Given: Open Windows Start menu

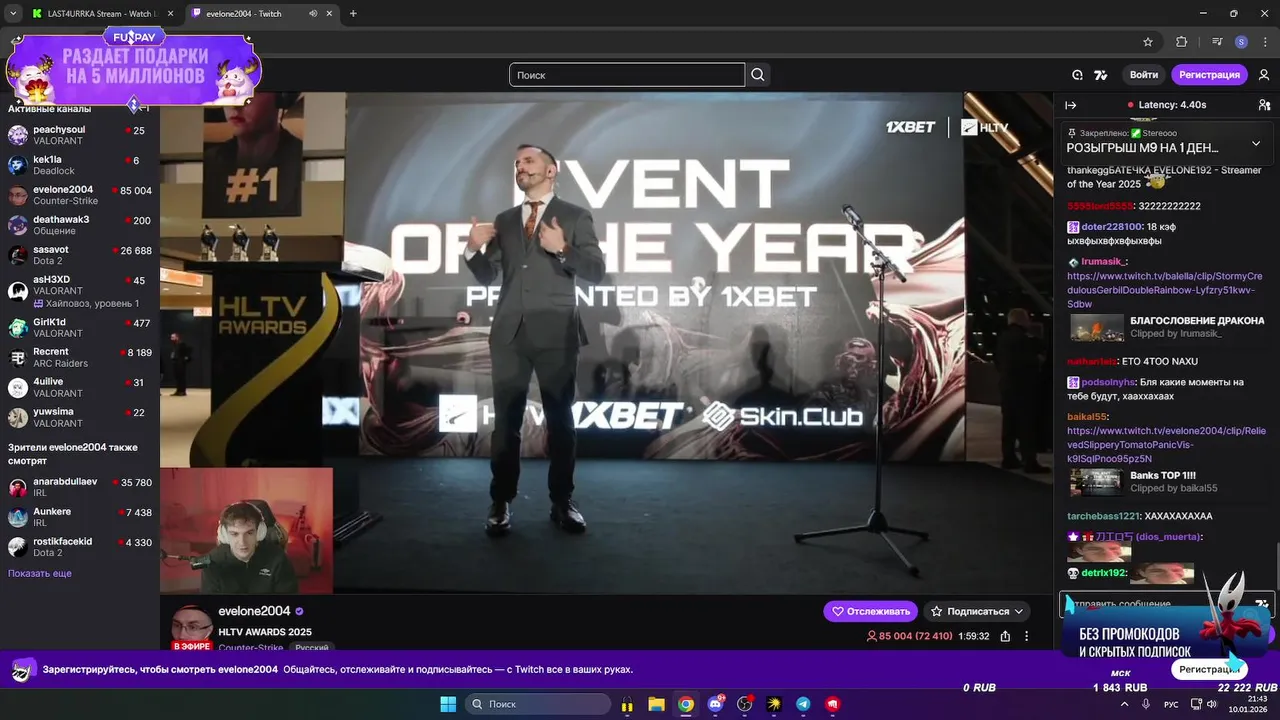Looking at the screenshot, I should [448, 704].
